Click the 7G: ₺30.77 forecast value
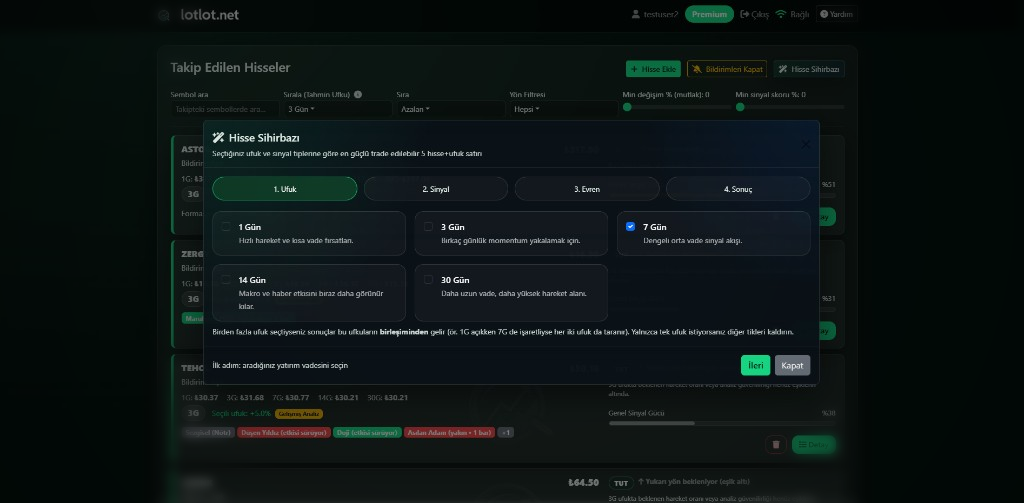The height and width of the screenshot is (503, 1024). click(x=292, y=397)
